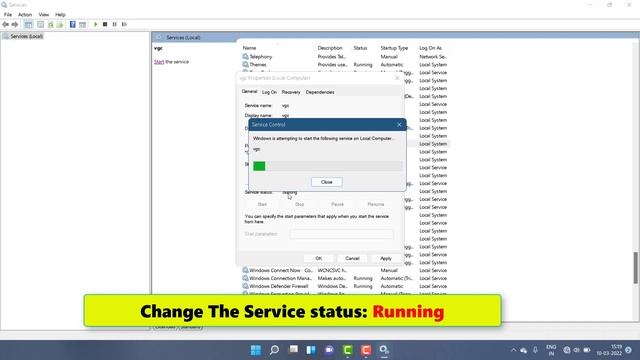This screenshot has width=640, height=360.
Task: Click the green Start Service play icon
Action: 96,24
